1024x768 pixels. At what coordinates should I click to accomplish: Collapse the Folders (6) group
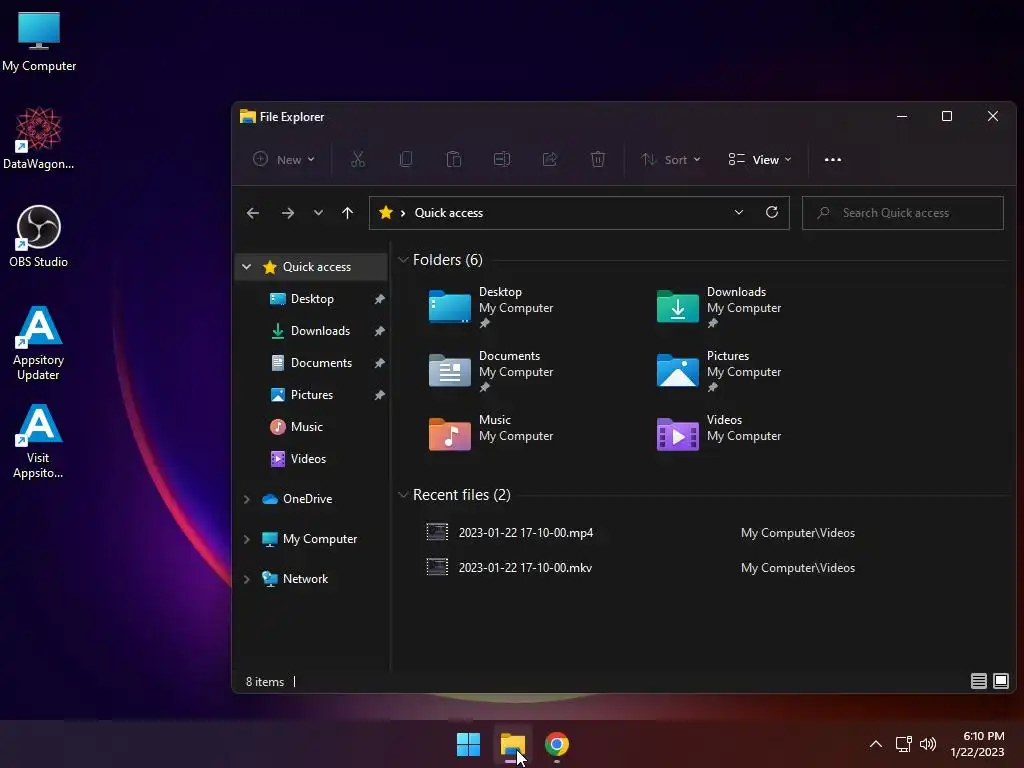[403, 260]
